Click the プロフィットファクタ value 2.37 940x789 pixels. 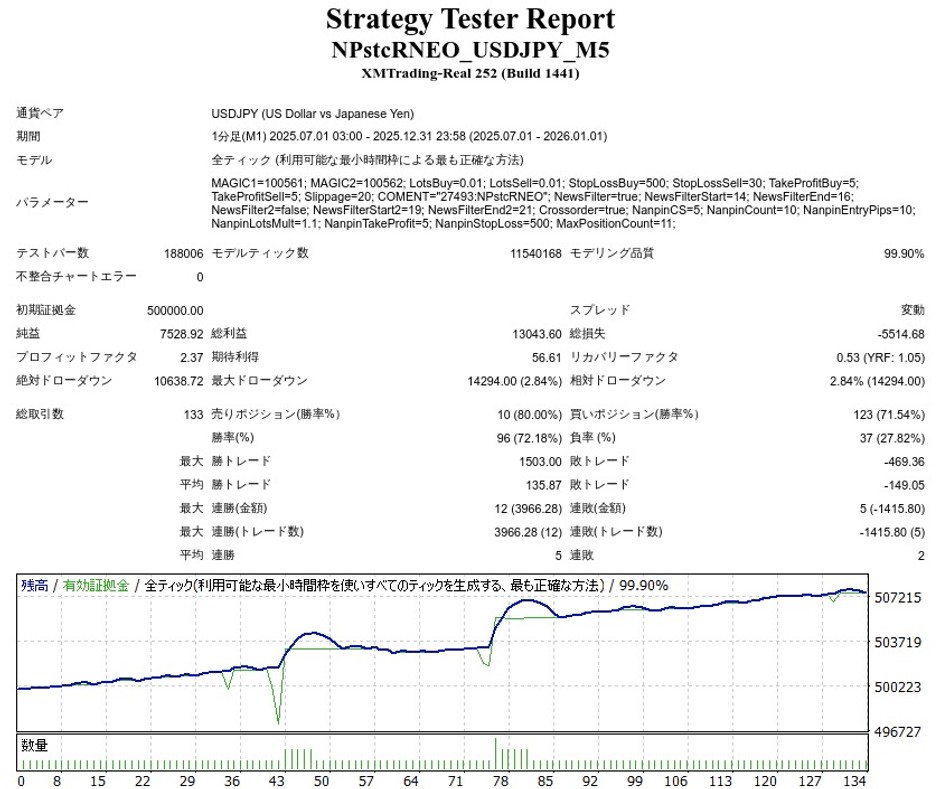pos(191,357)
